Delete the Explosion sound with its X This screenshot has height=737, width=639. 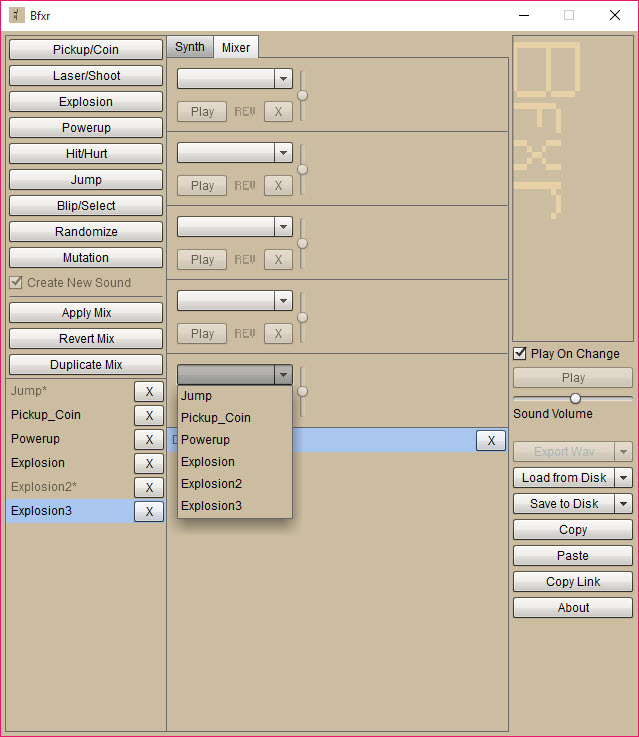149,463
